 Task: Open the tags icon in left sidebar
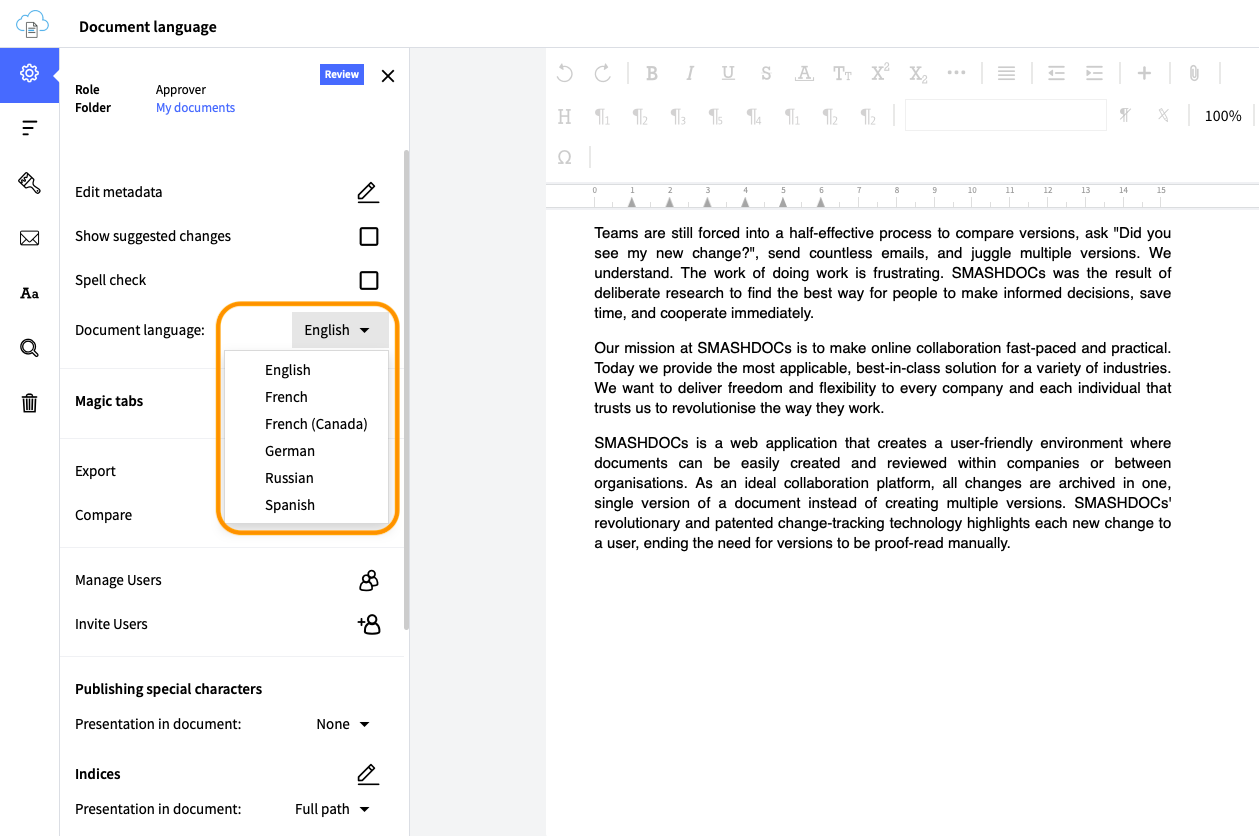click(30, 183)
